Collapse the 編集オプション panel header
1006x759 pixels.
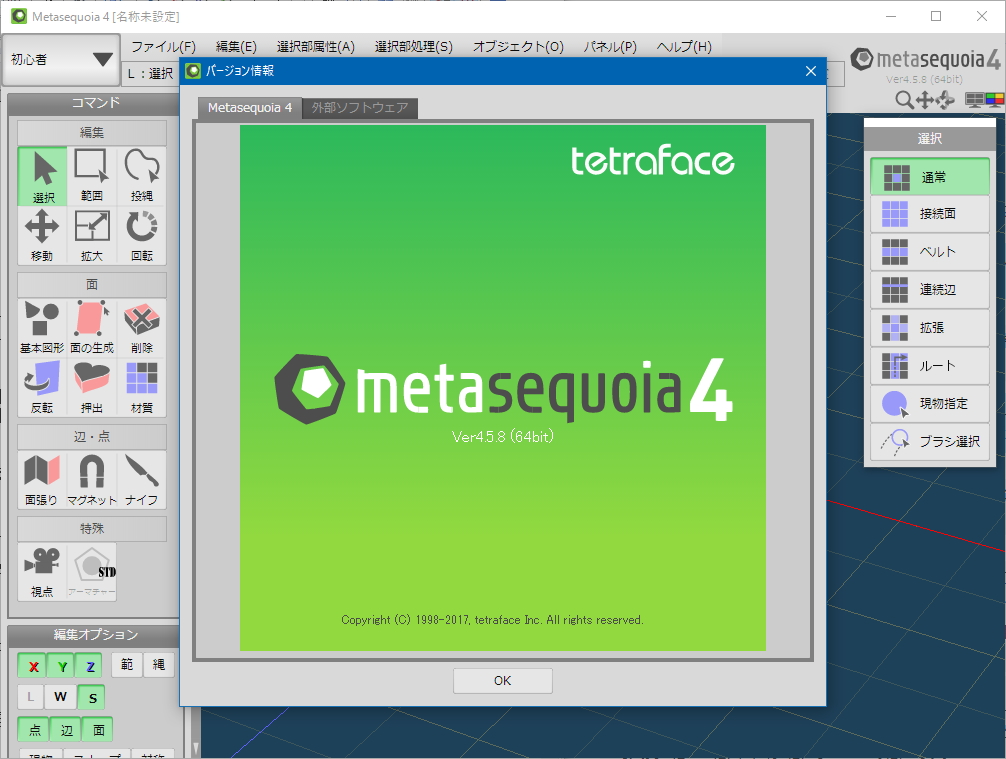tap(94, 633)
